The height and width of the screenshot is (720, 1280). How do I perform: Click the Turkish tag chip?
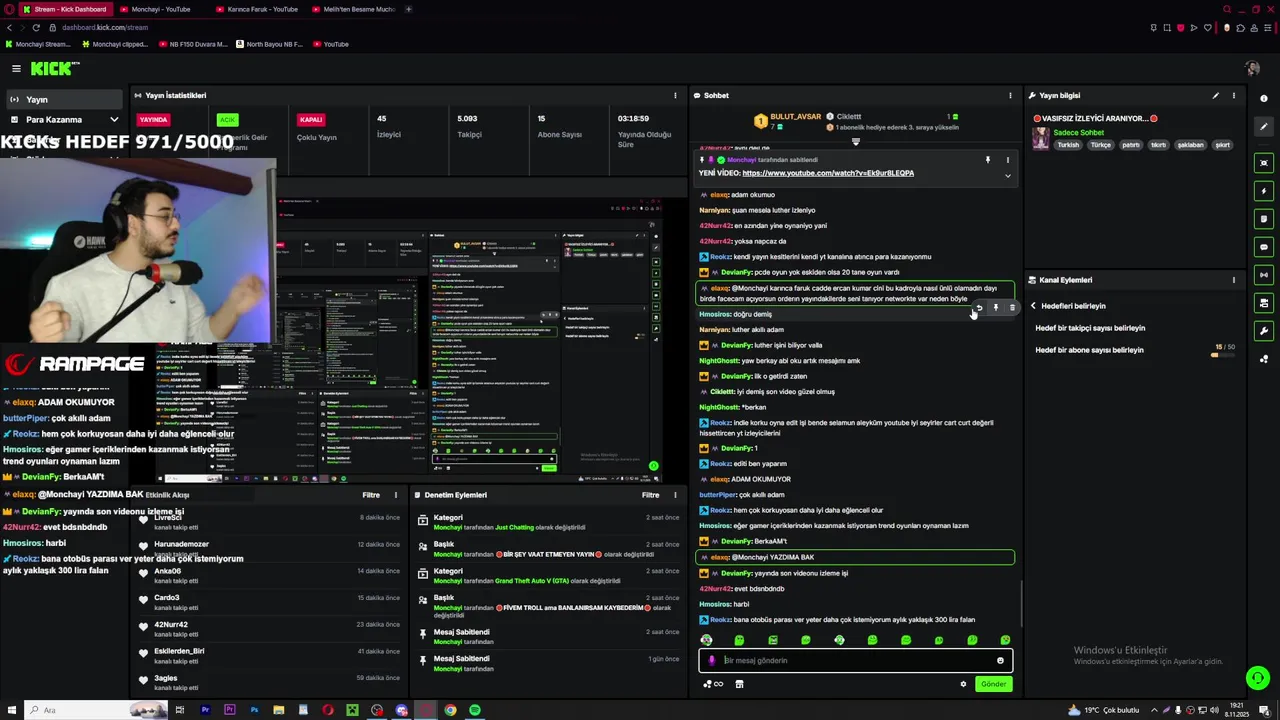1069,145
